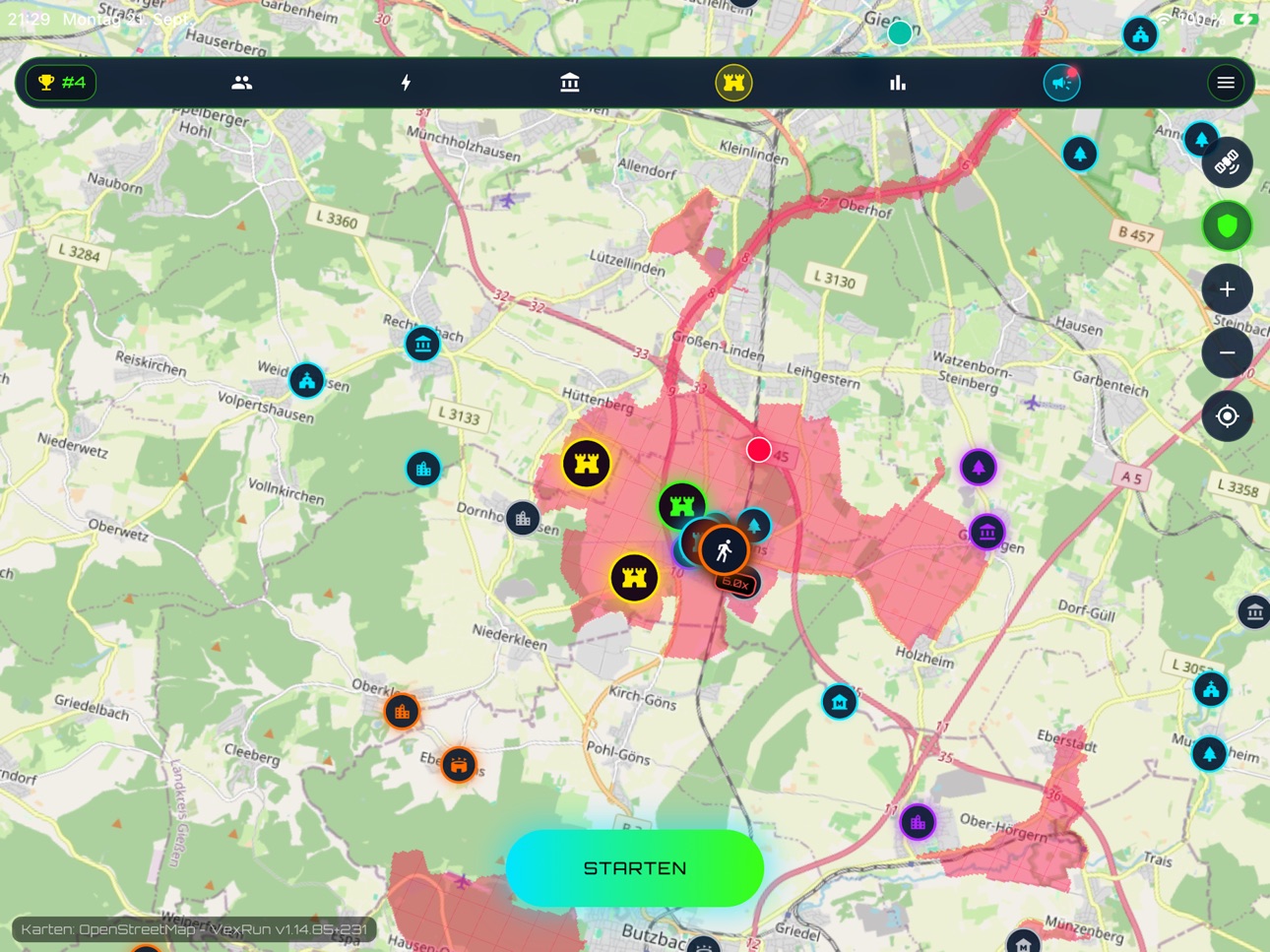Open the megaphone announcements icon
This screenshot has height=952, width=1270.
[x=1061, y=83]
